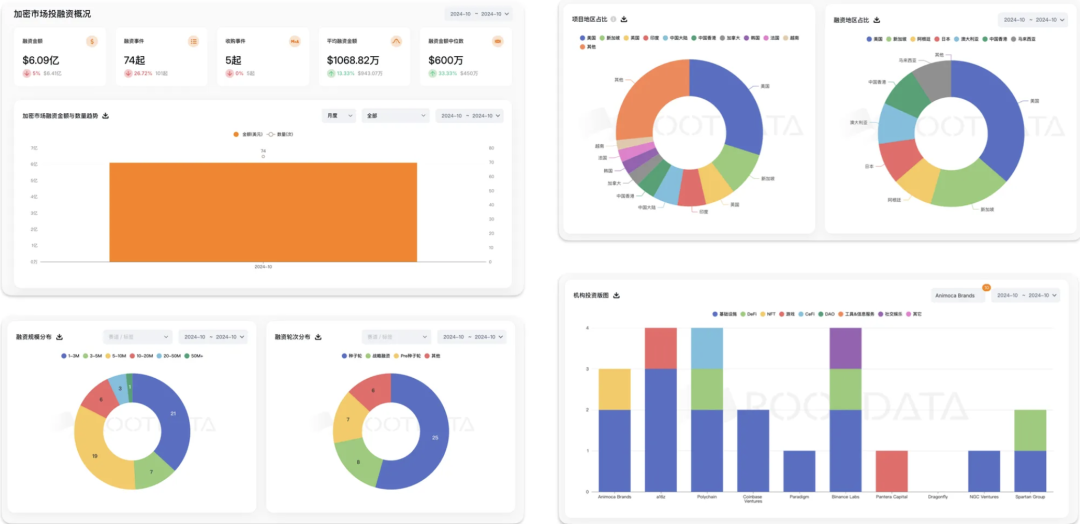Open track/tag dropdown in 融资轮次分布
1080x524 pixels.
(396, 337)
